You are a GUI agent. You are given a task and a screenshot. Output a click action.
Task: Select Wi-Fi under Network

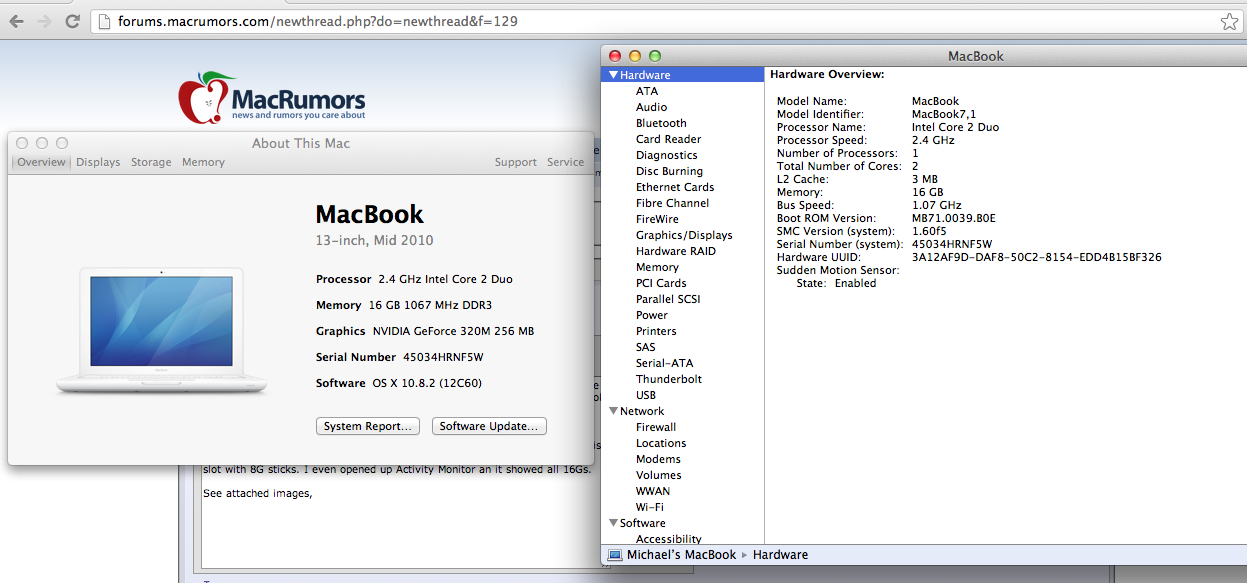(x=649, y=507)
